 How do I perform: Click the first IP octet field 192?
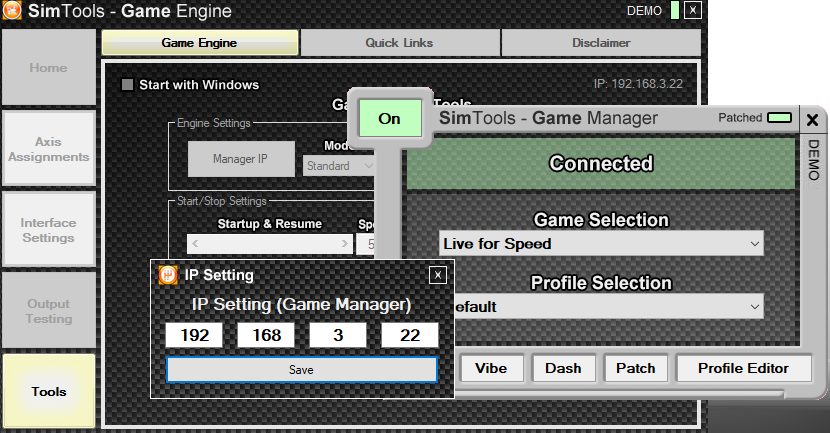click(194, 335)
